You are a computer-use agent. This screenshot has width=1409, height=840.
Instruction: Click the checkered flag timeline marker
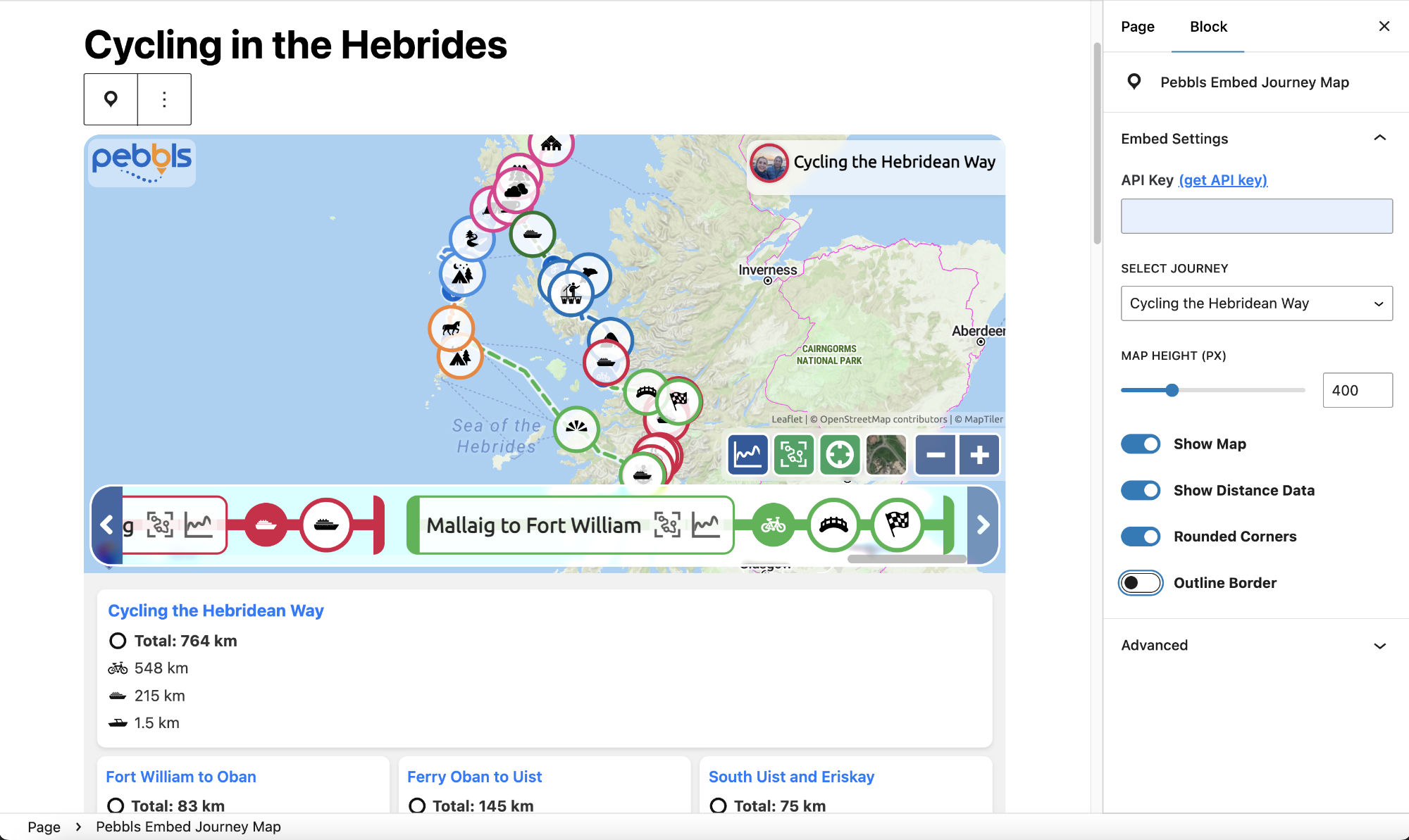[897, 525]
